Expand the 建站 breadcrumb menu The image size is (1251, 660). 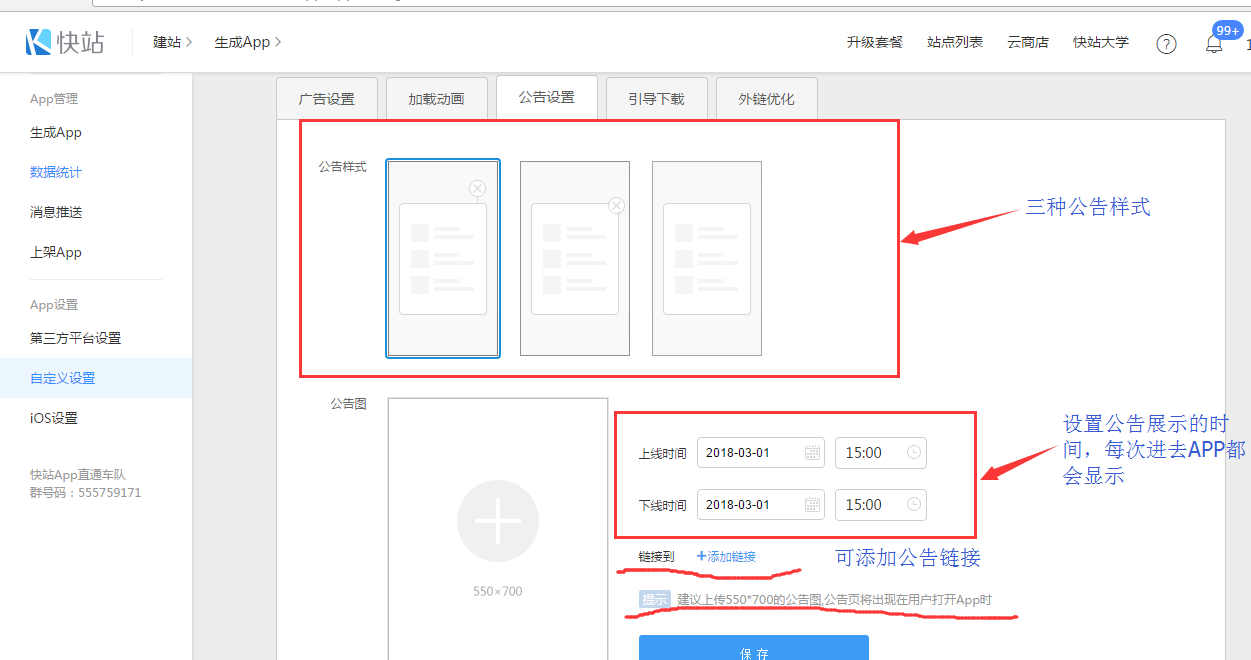(x=173, y=42)
